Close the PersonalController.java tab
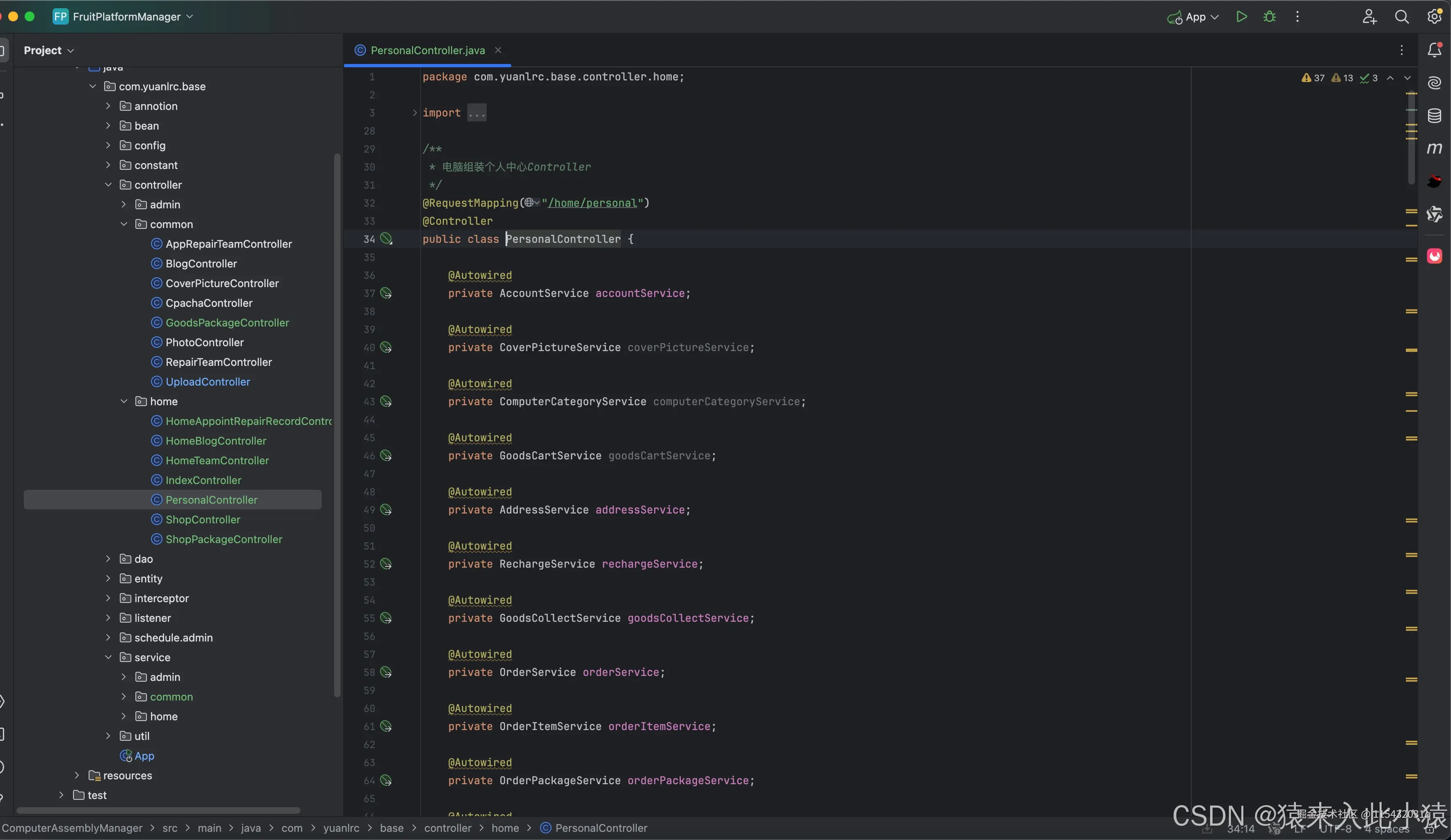 498,50
